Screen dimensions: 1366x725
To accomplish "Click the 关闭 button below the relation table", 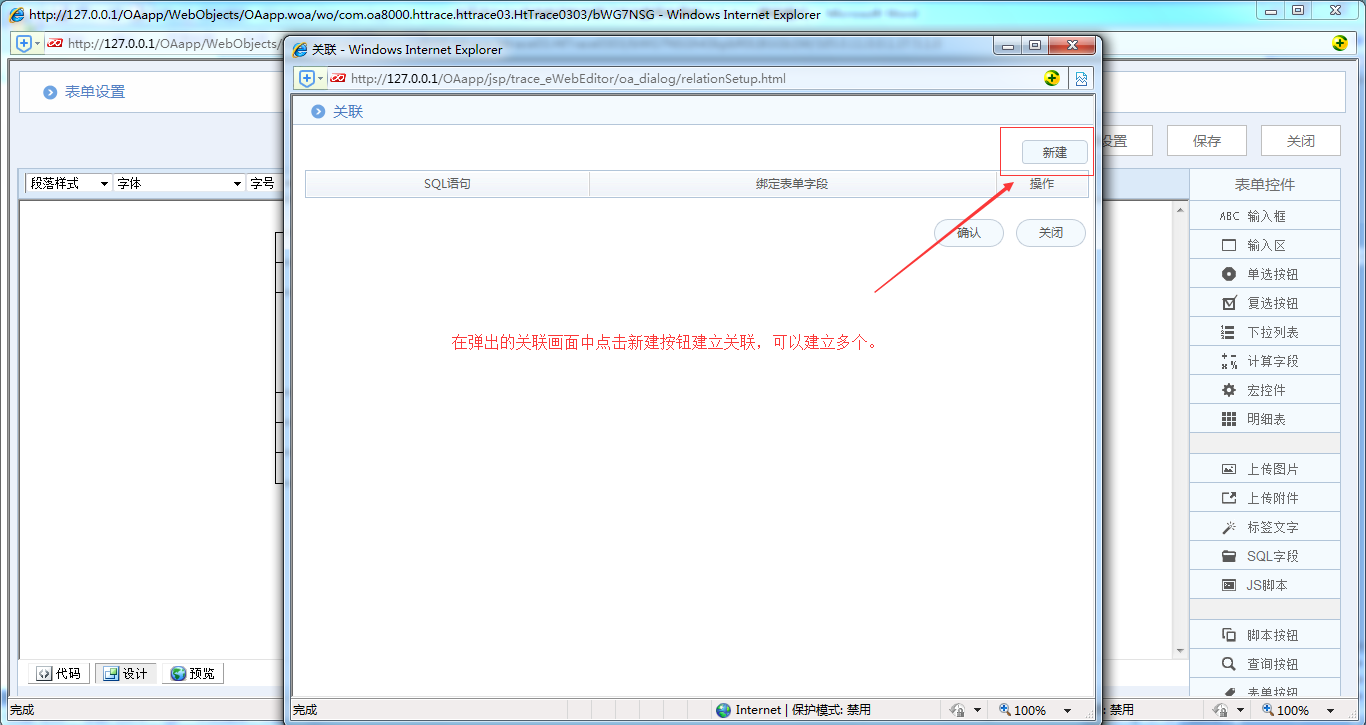I will (1051, 233).
